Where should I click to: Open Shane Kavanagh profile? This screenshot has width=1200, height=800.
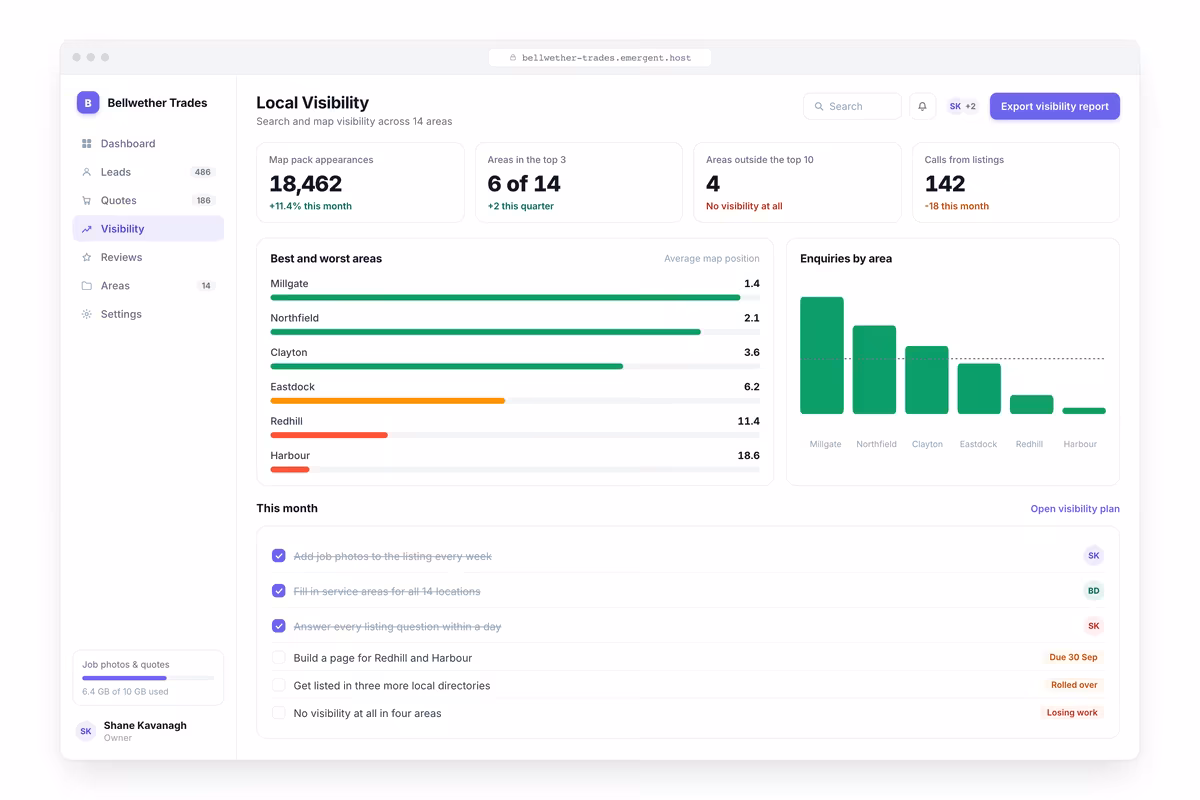coord(148,731)
